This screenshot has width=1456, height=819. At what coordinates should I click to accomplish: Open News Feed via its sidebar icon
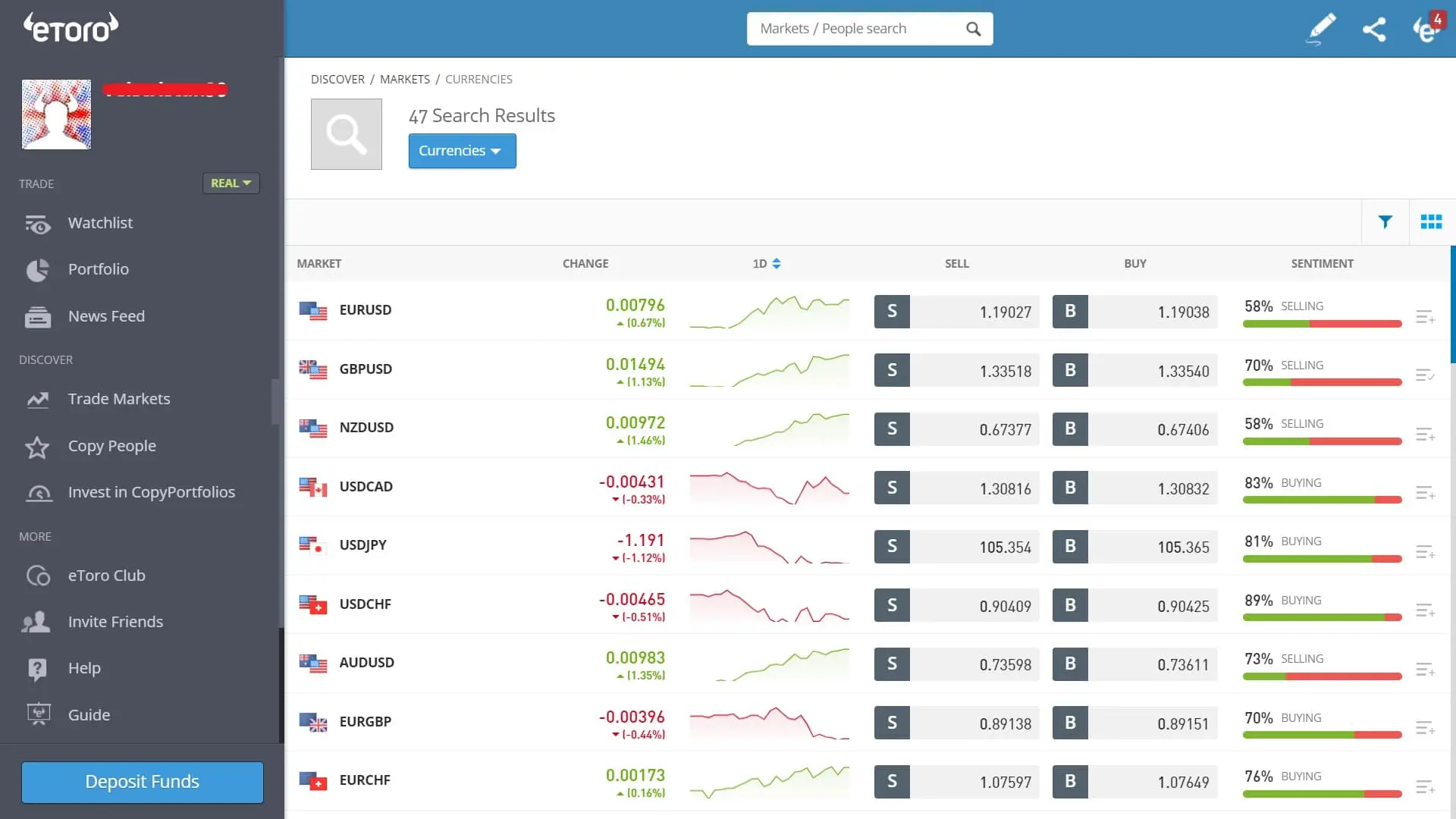37,316
